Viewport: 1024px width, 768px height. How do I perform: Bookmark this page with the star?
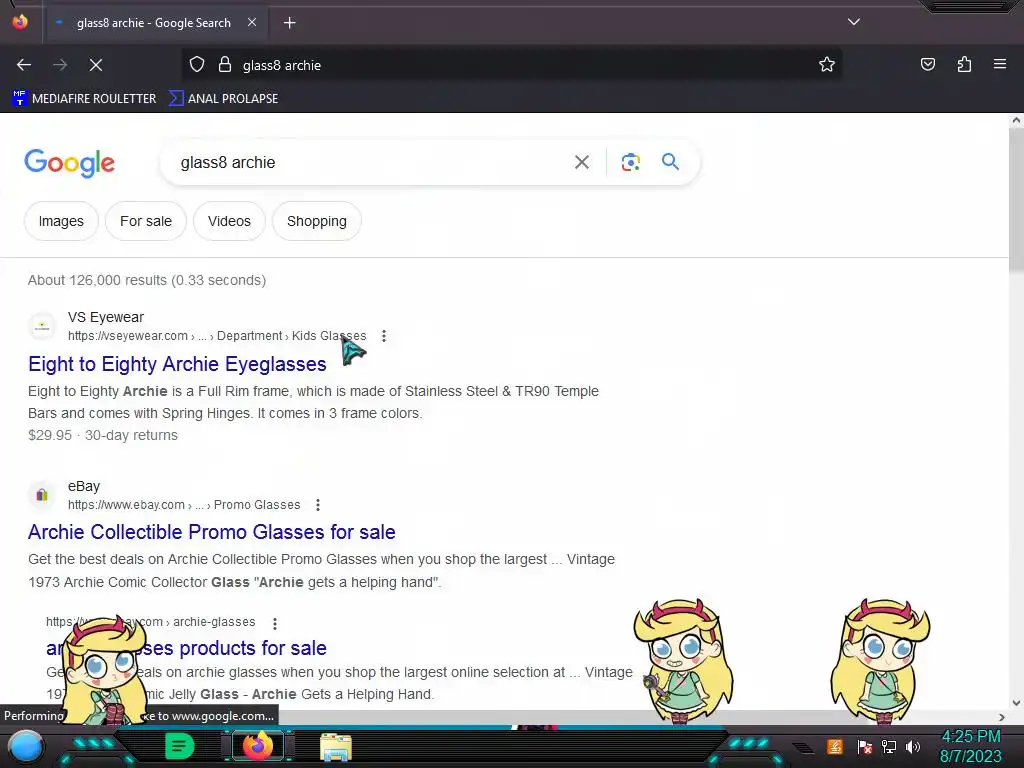827,65
